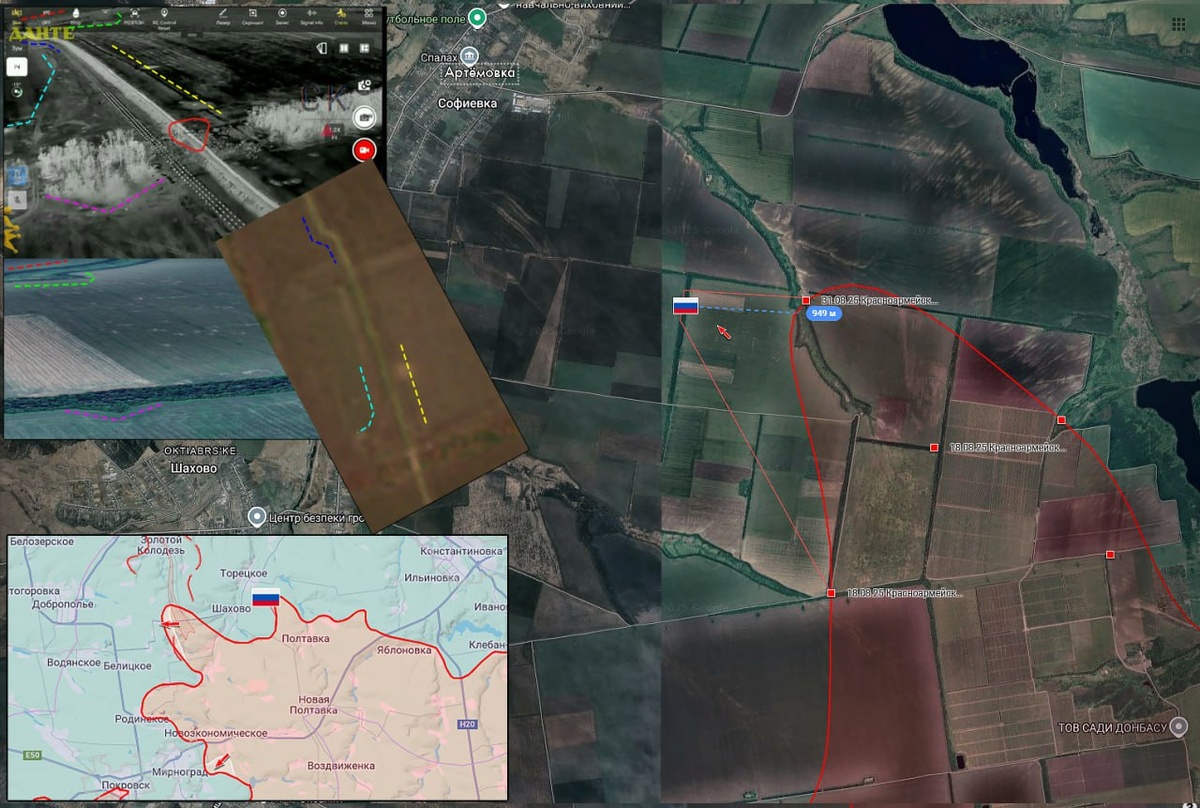Select red square marker dated 18.08.25 near orchards
Image resolution: width=1200 pixels, height=808 pixels.
(934, 447)
